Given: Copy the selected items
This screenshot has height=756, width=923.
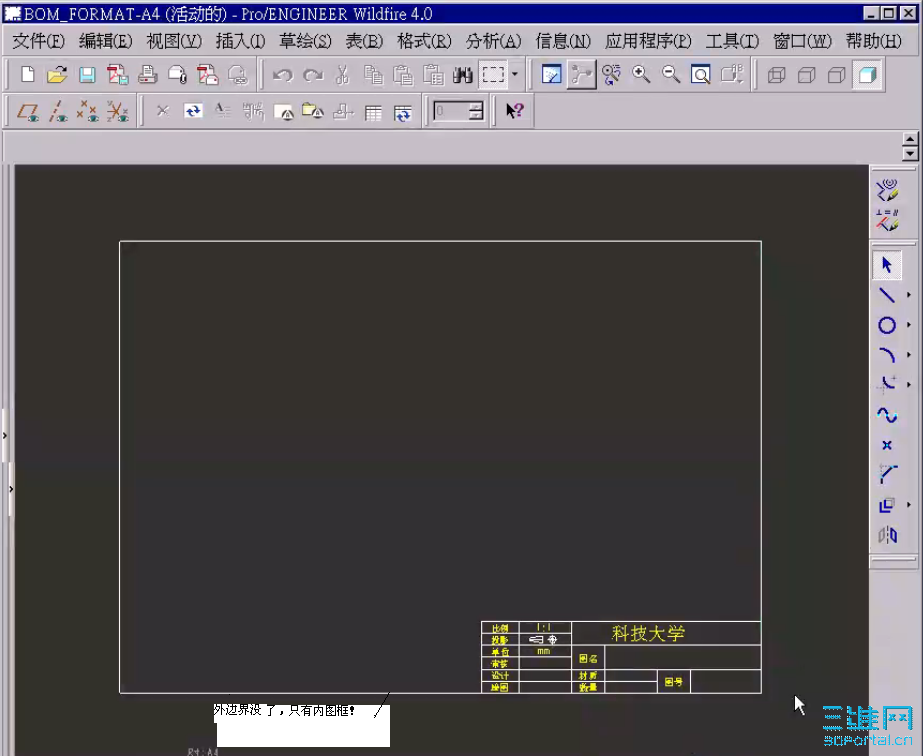Looking at the screenshot, I should [x=373, y=75].
